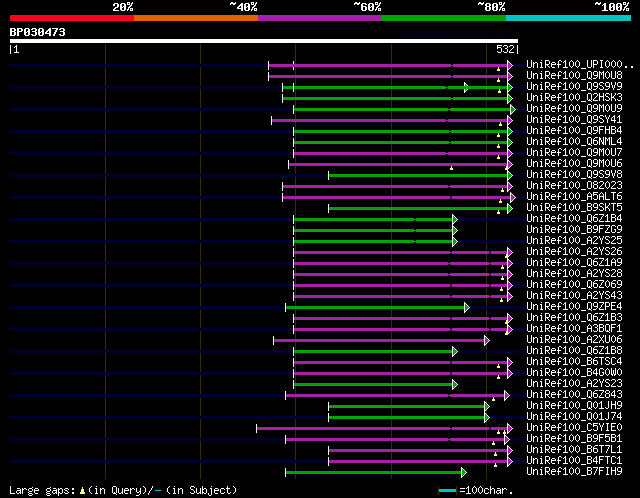The image size is (640, 498).
Task: Open the UniRef100_Q9M0U8 hit label
Action: (574, 76)
